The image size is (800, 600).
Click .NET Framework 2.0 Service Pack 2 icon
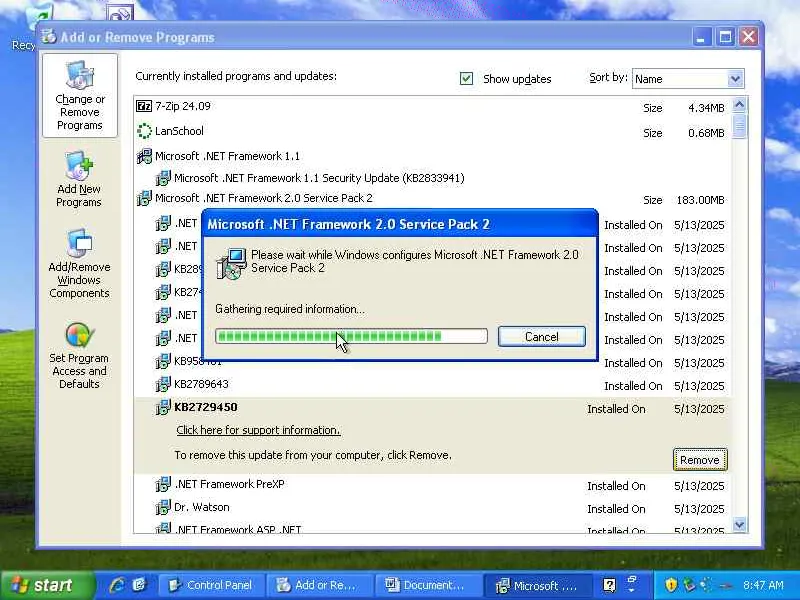click(144, 198)
